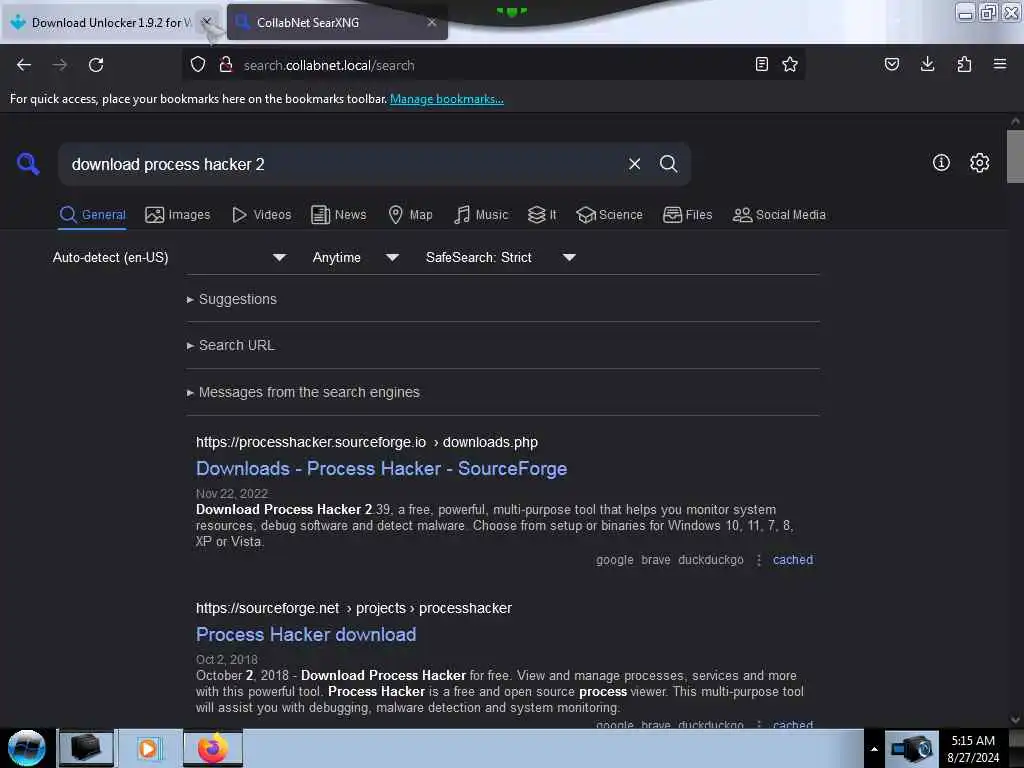Image resolution: width=1024 pixels, height=768 pixels.
Task: Go back with the browser back arrow
Action: click(x=24, y=65)
